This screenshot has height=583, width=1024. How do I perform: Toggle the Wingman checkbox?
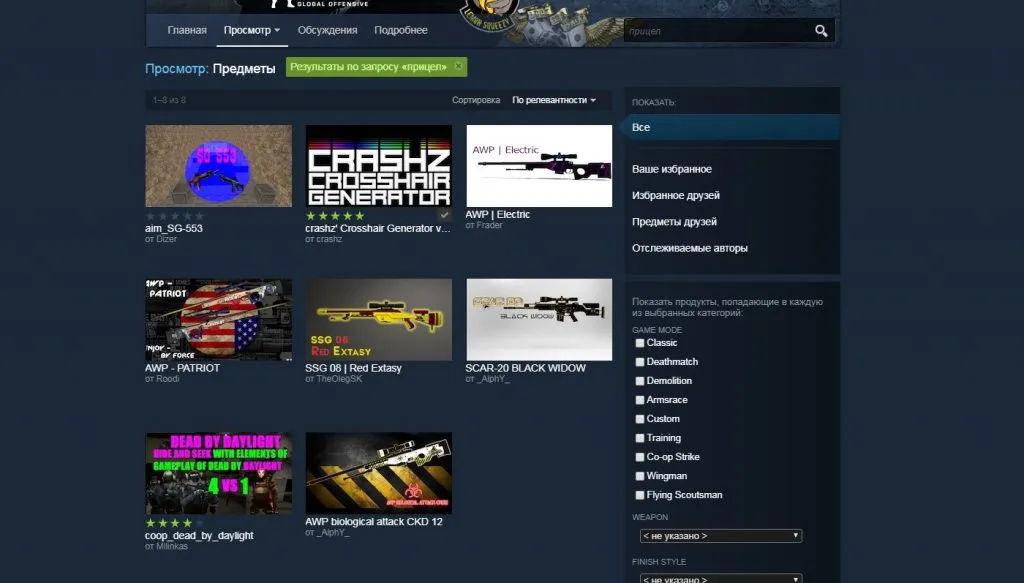pyautogui.click(x=640, y=476)
